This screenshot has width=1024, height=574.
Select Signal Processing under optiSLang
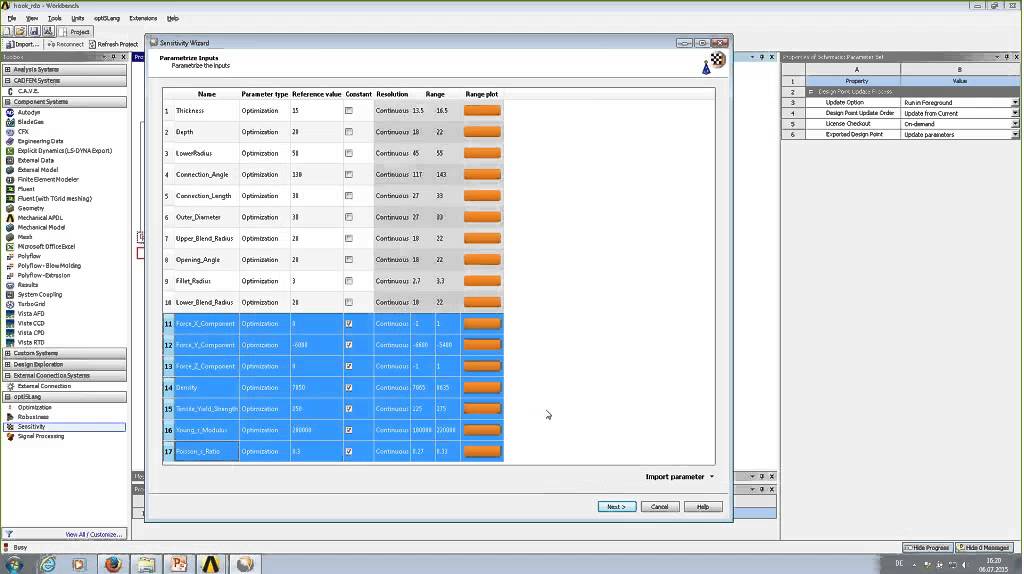coord(40,436)
